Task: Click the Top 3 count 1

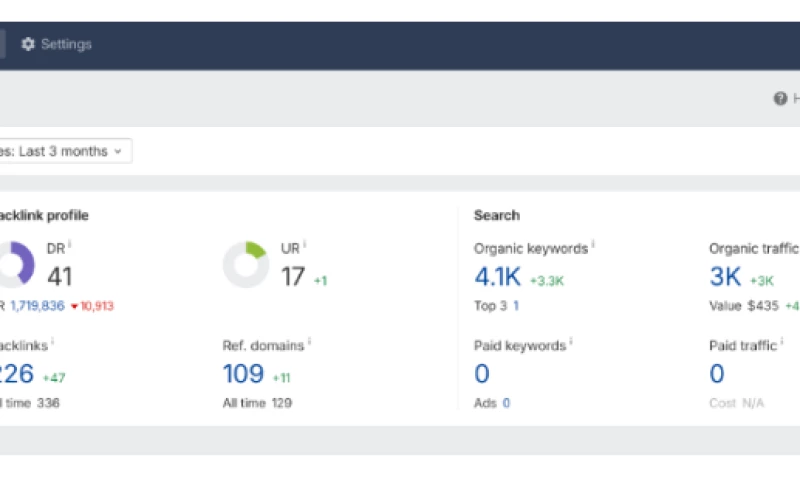Action: (x=516, y=306)
